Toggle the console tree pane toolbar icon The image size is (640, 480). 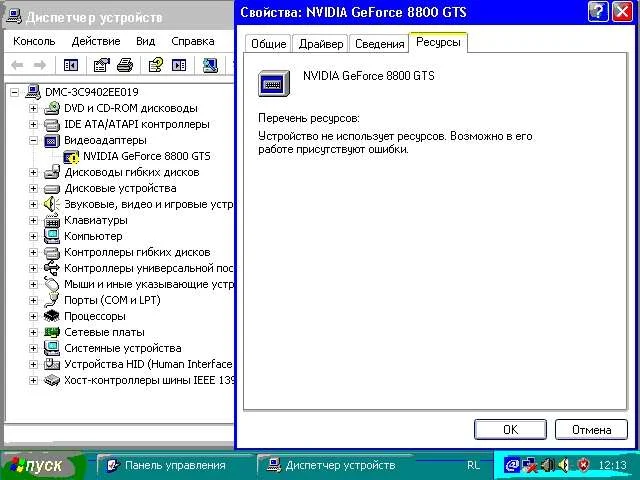coord(71,65)
